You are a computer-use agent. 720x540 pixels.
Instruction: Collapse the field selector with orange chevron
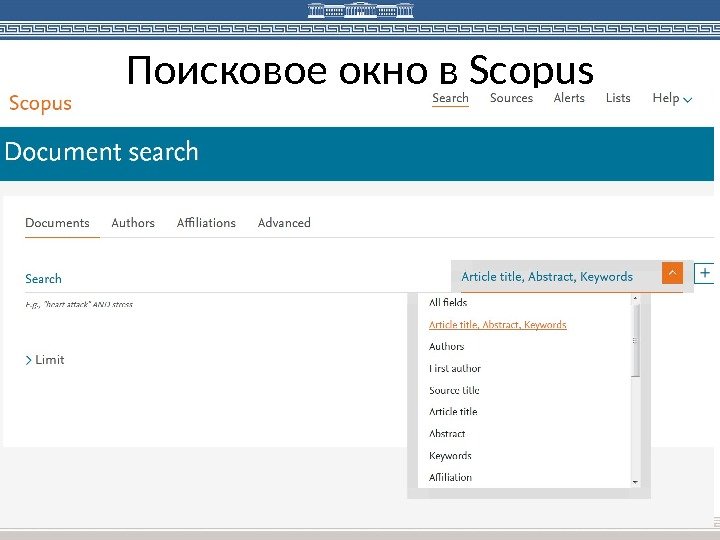pos(672,273)
